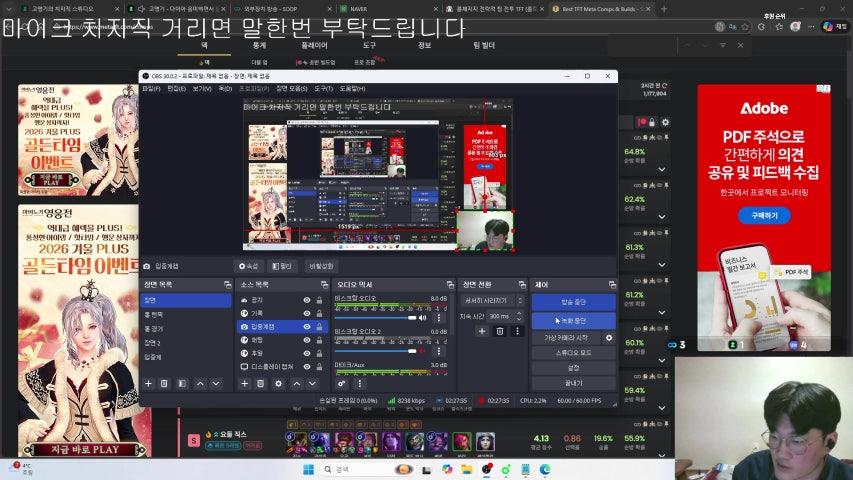Image resolution: width=853 pixels, height=480 pixels.
Task: Toggle lock on the 공지 source
Action: click(319, 300)
